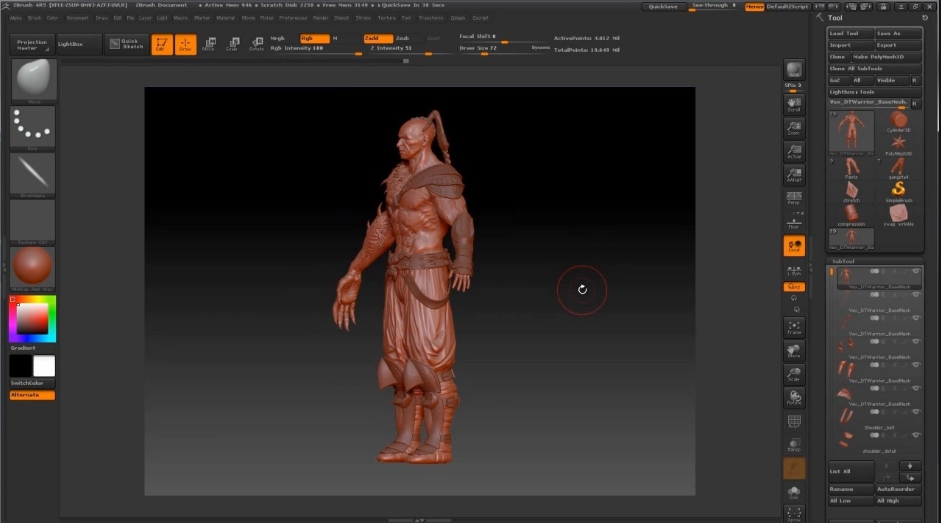Open the current brush picker thumbnail
This screenshot has width=941, height=523.
[x=34, y=79]
